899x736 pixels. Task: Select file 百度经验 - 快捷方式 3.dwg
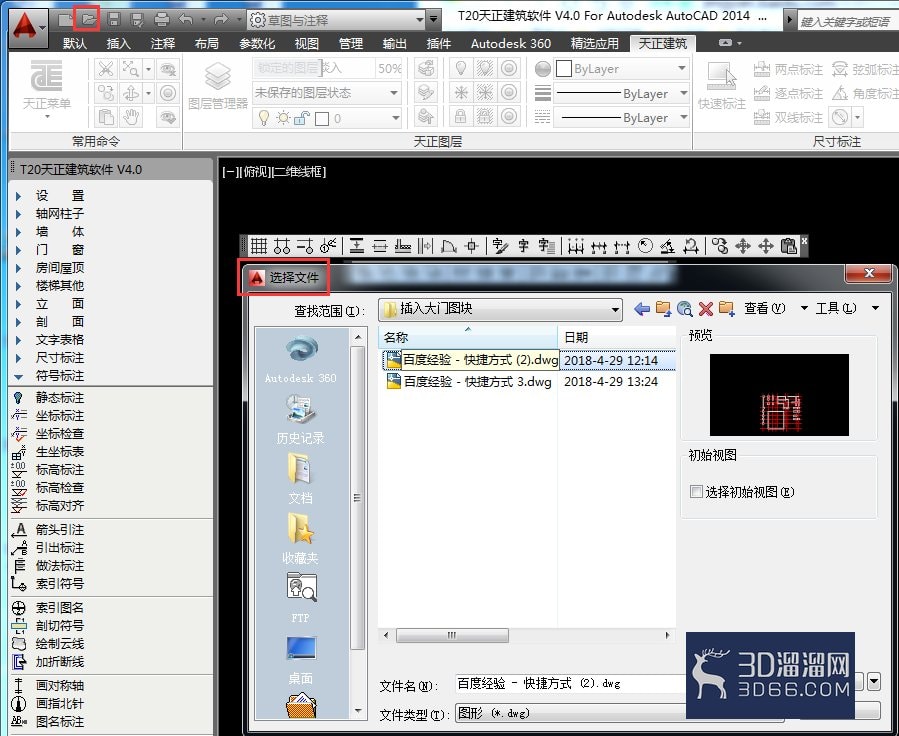tap(469, 382)
